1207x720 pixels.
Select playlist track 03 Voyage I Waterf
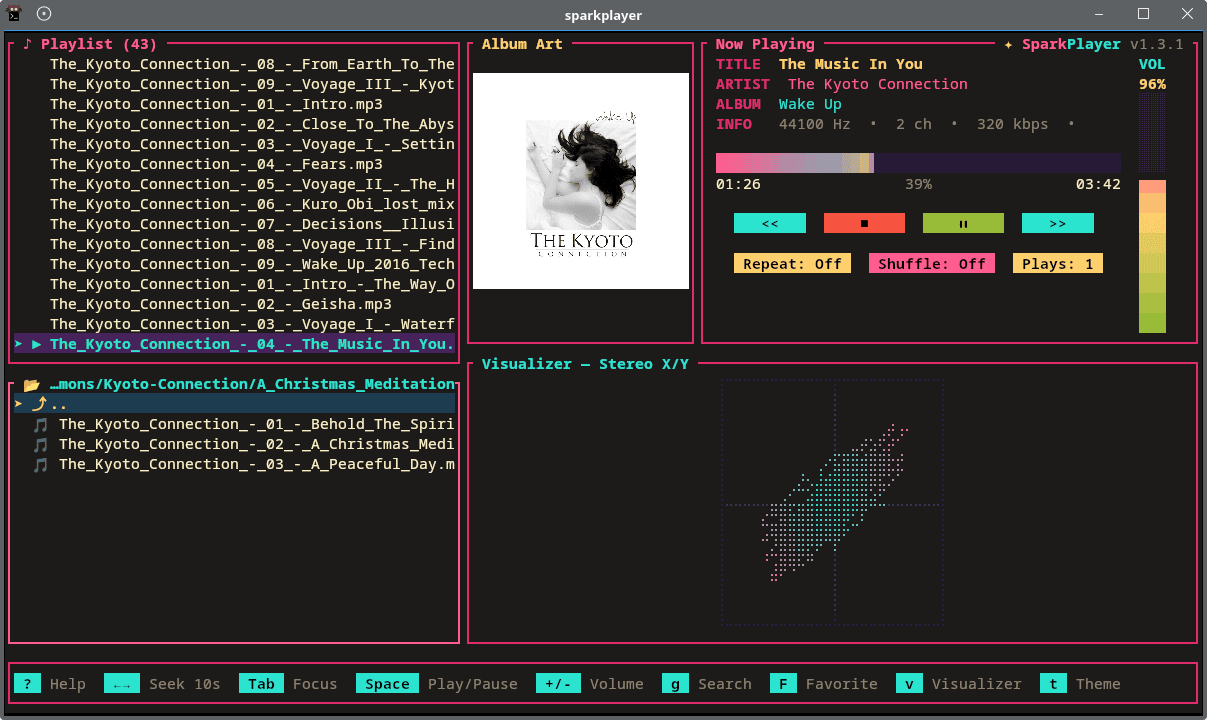252,324
